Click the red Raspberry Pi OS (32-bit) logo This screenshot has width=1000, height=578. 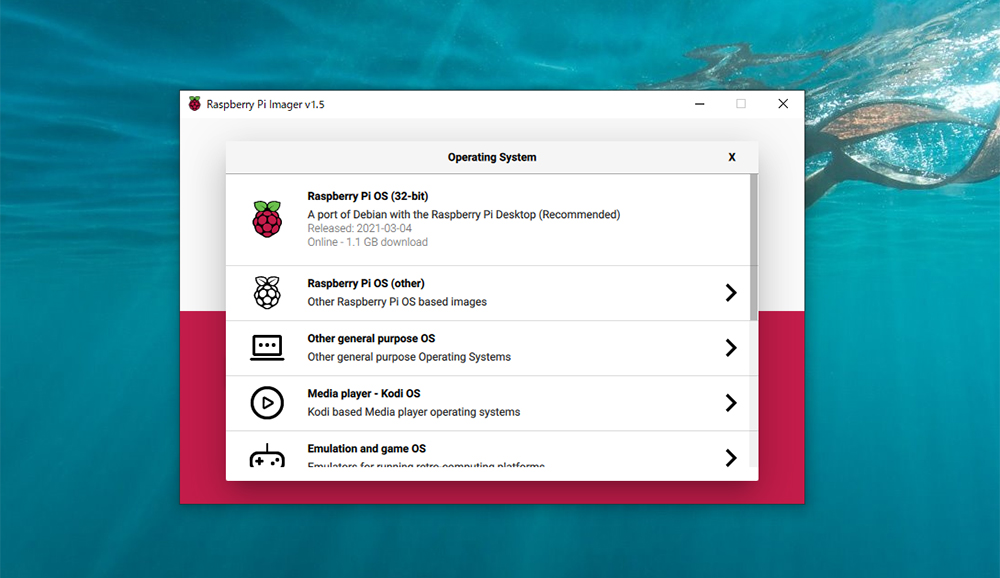point(267,219)
